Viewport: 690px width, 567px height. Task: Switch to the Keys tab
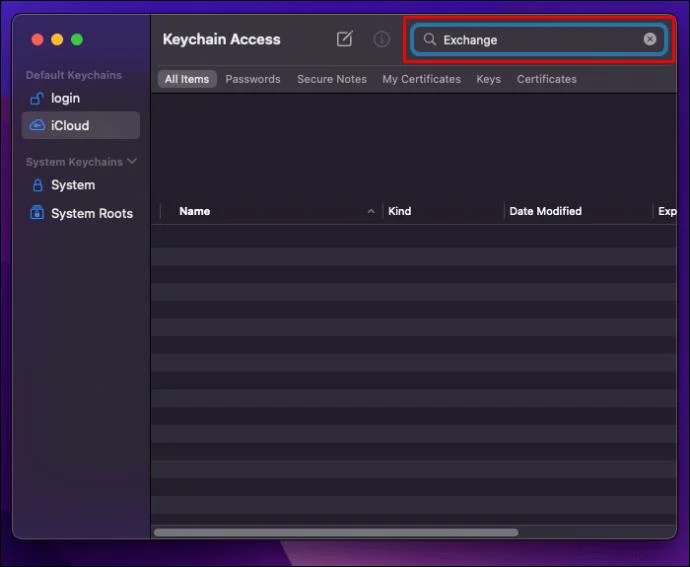tap(488, 79)
